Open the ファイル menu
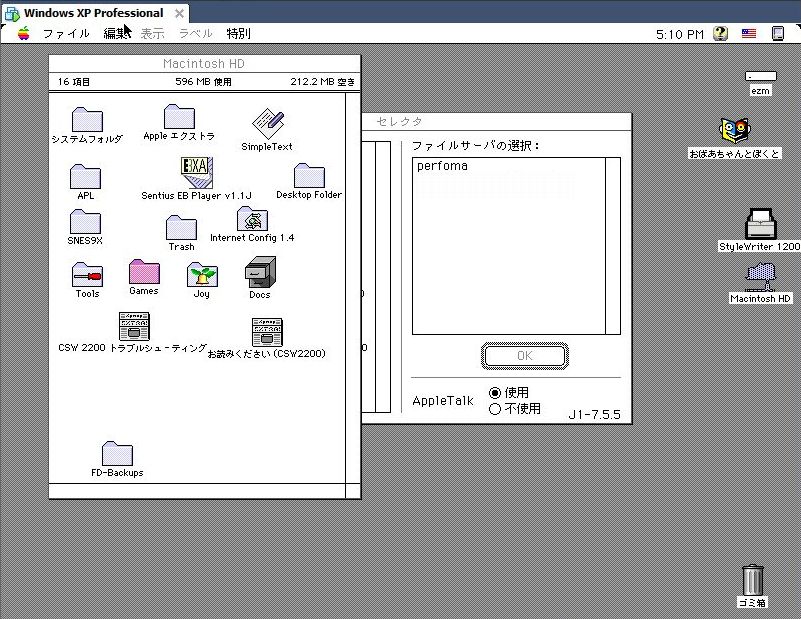Image resolution: width=801 pixels, height=619 pixels. 66,34
